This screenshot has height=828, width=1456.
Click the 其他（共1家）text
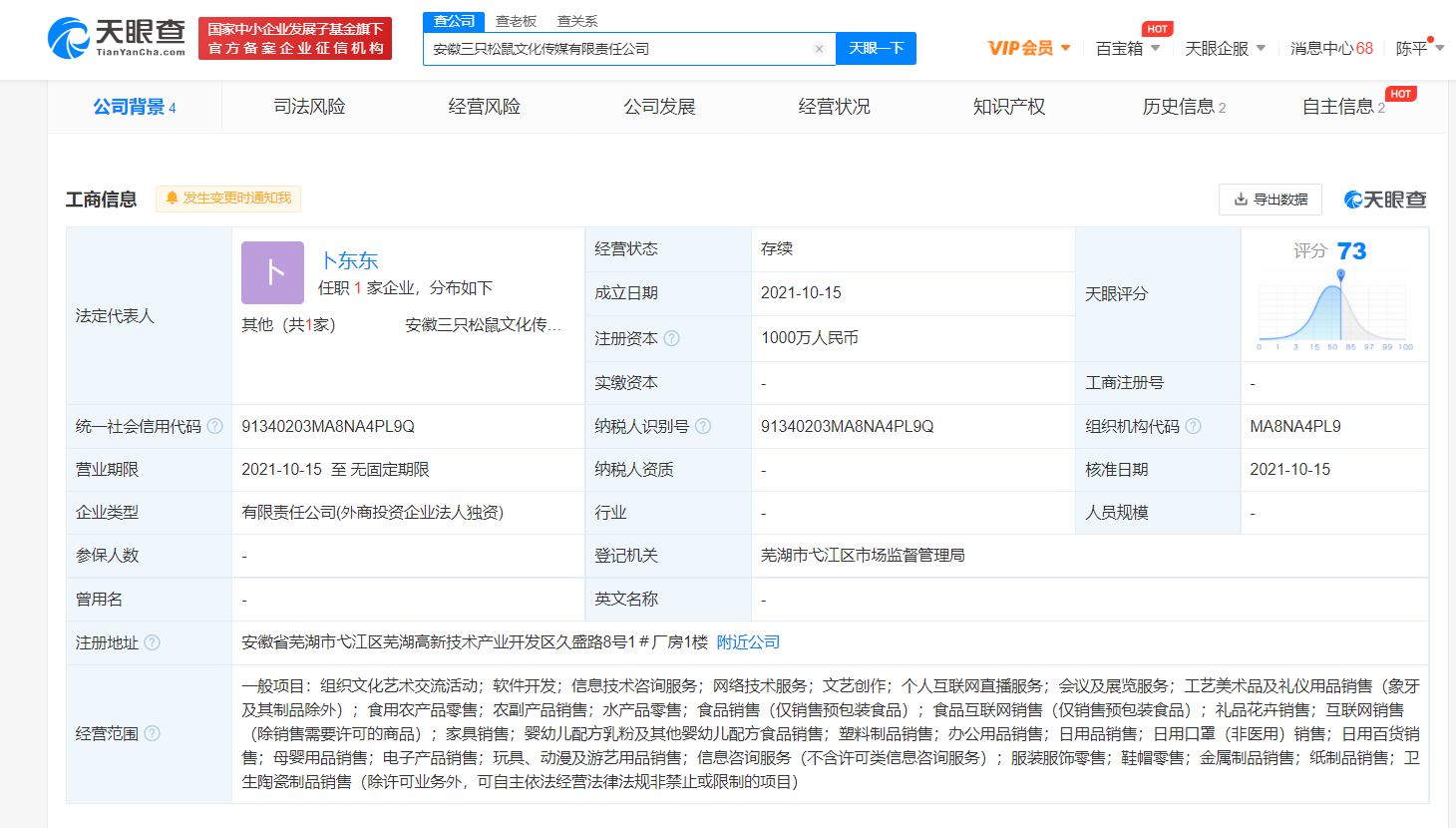click(x=289, y=325)
